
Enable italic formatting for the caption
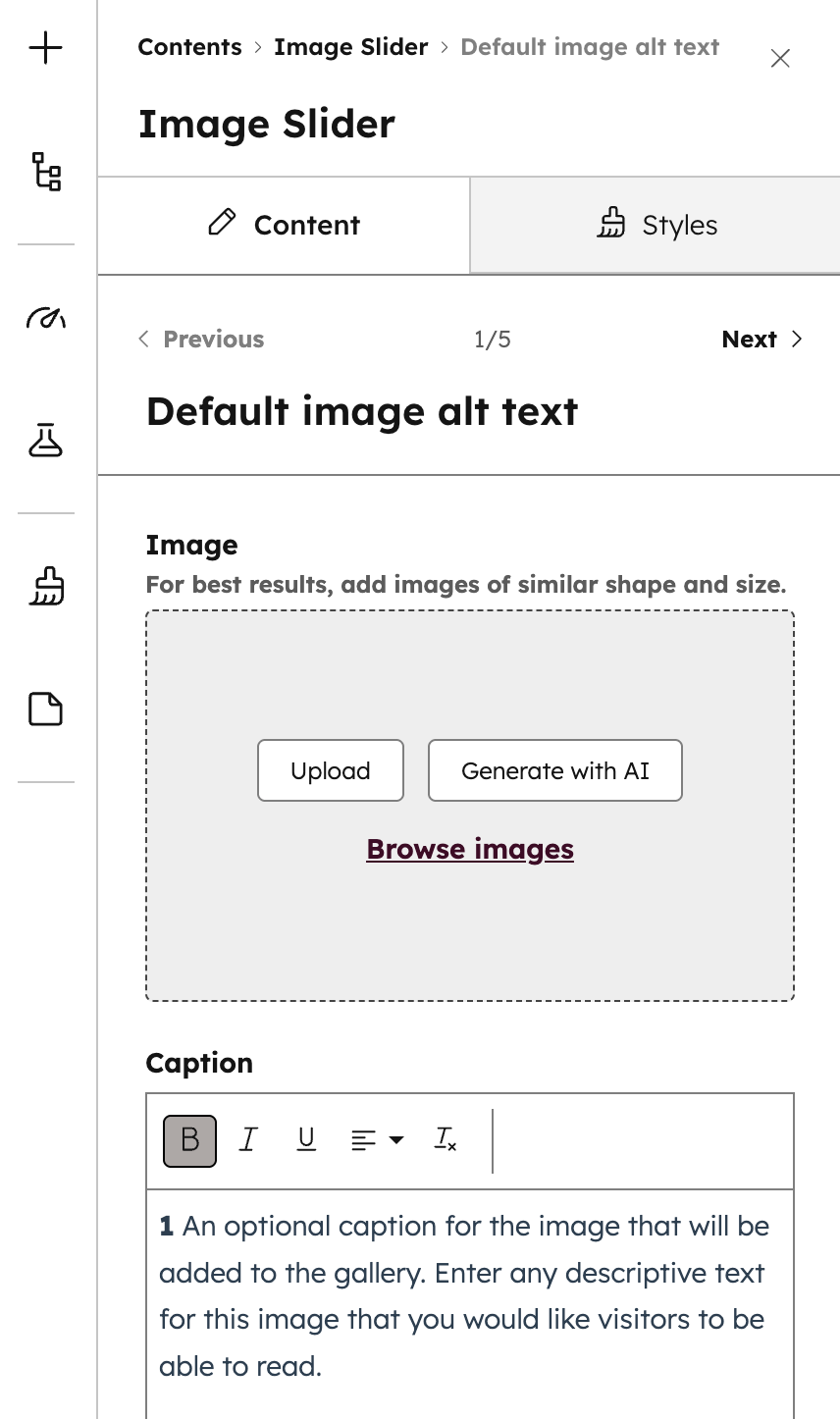coord(248,1139)
